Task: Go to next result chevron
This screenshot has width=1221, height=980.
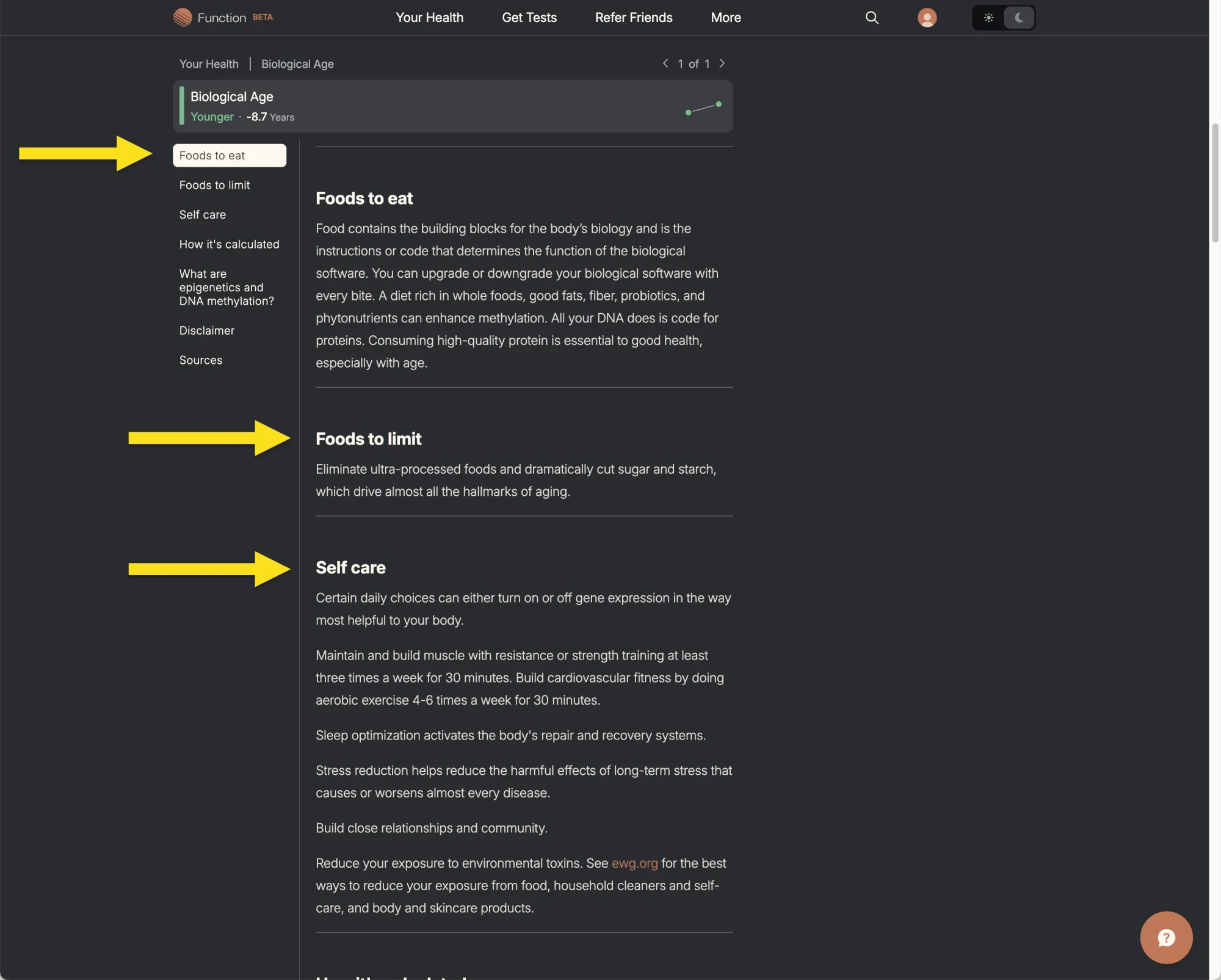Action: (722, 63)
